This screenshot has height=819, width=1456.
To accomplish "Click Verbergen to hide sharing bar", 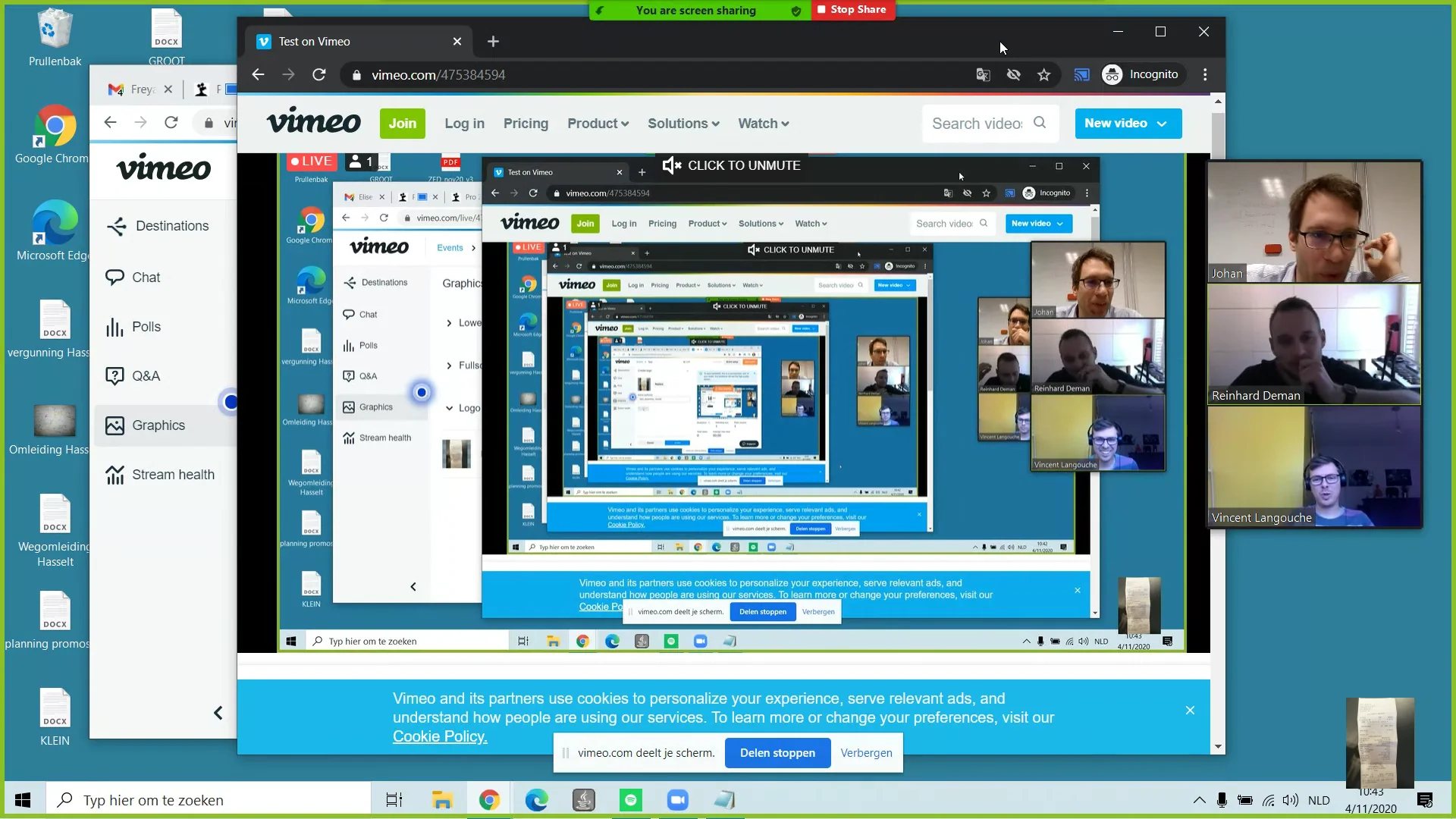I will pos(866,753).
